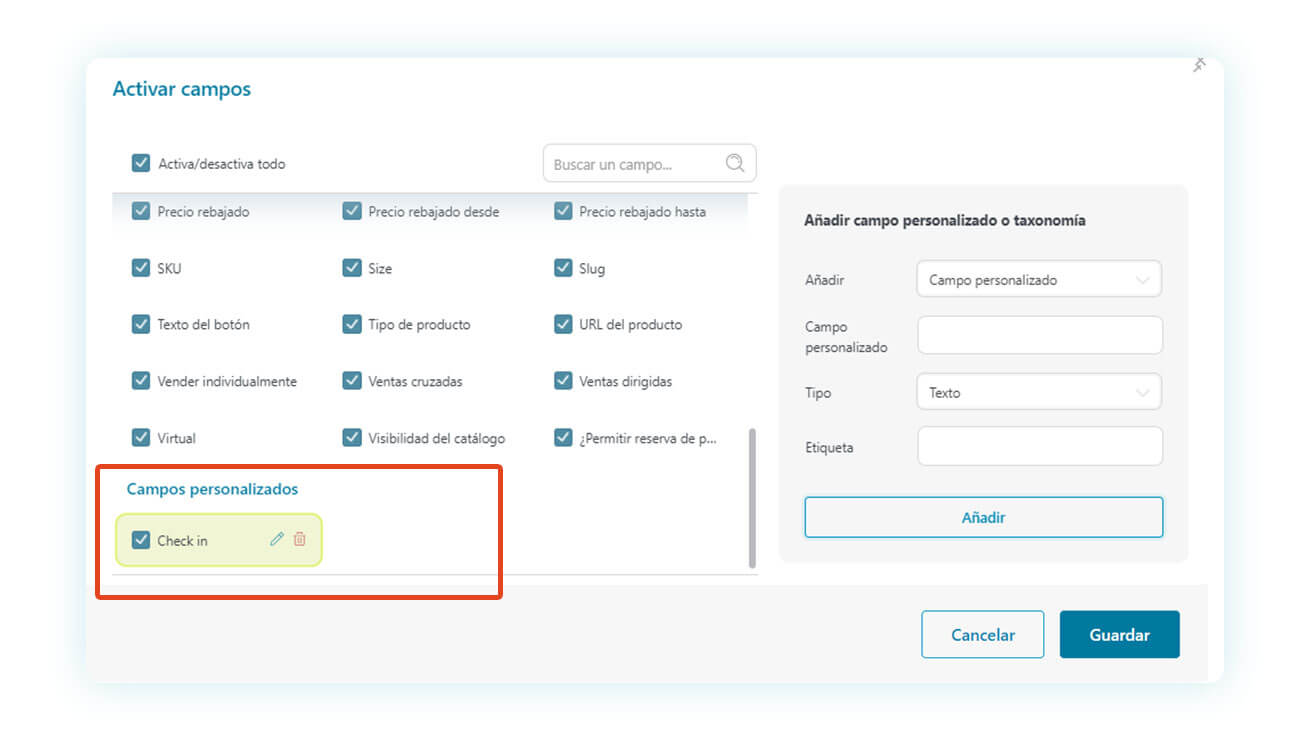Disable the Texto del botón field
The width and height of the screenshot is (1300, 748).
(x=141, y=324)
